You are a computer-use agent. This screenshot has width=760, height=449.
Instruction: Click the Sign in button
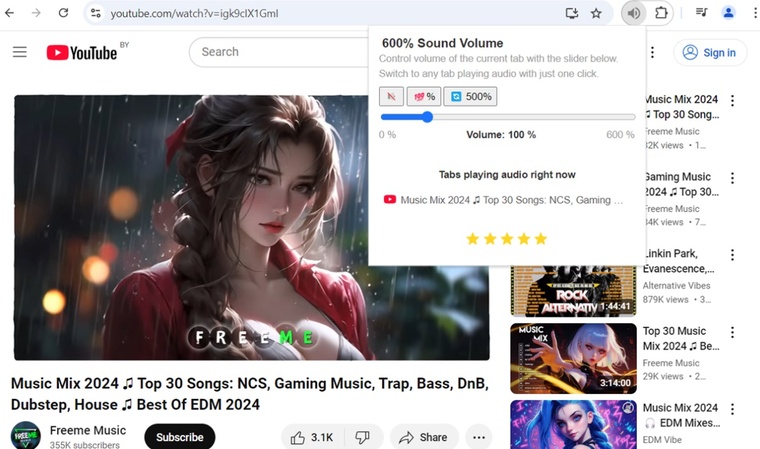click(x=710, y=52)
